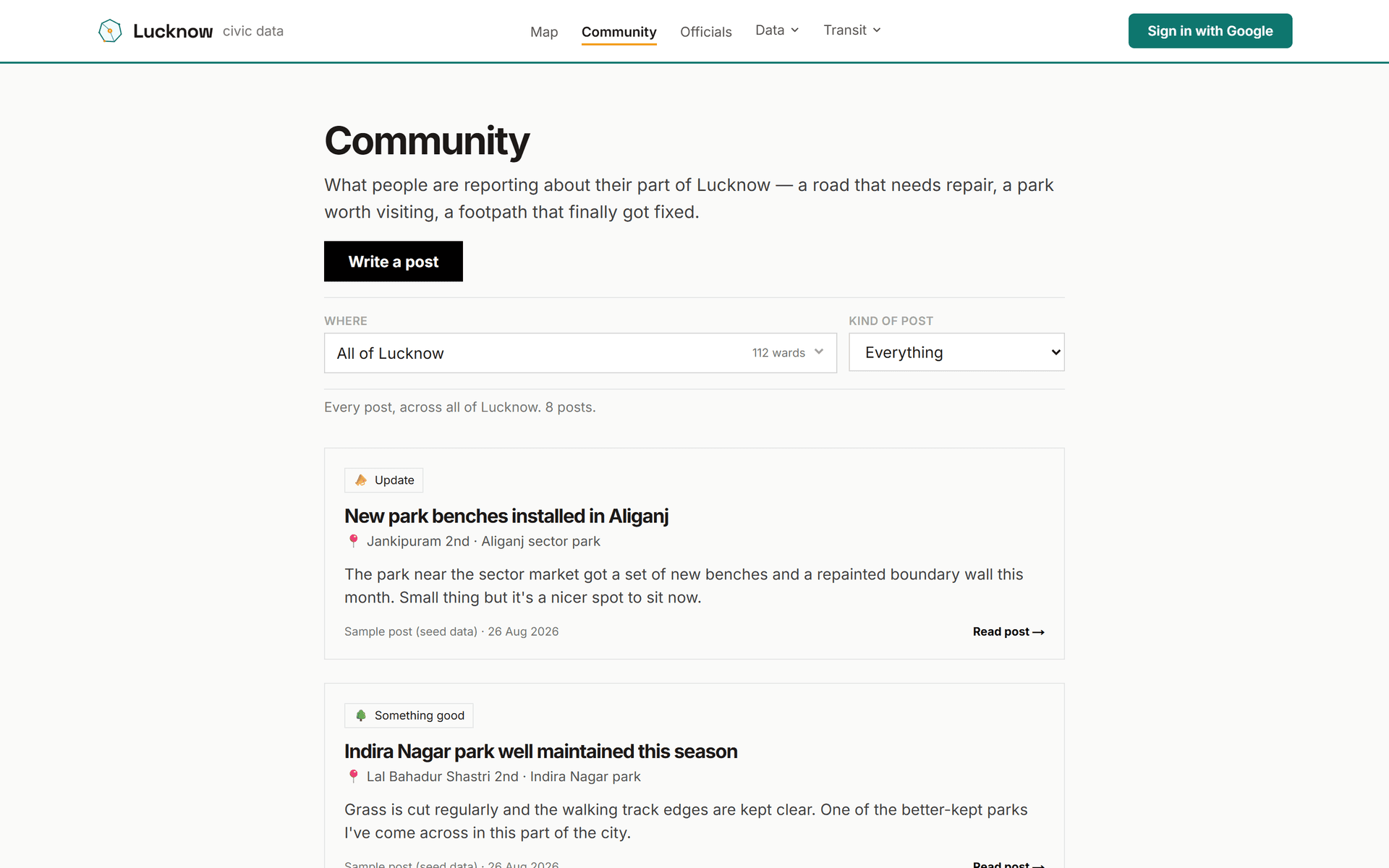Viewport: 1389px width, 868px height.
Task: Click Sample post (seed data) · 26 Aug 2026 under Aliganj post
Action: (x=451, y=631)
